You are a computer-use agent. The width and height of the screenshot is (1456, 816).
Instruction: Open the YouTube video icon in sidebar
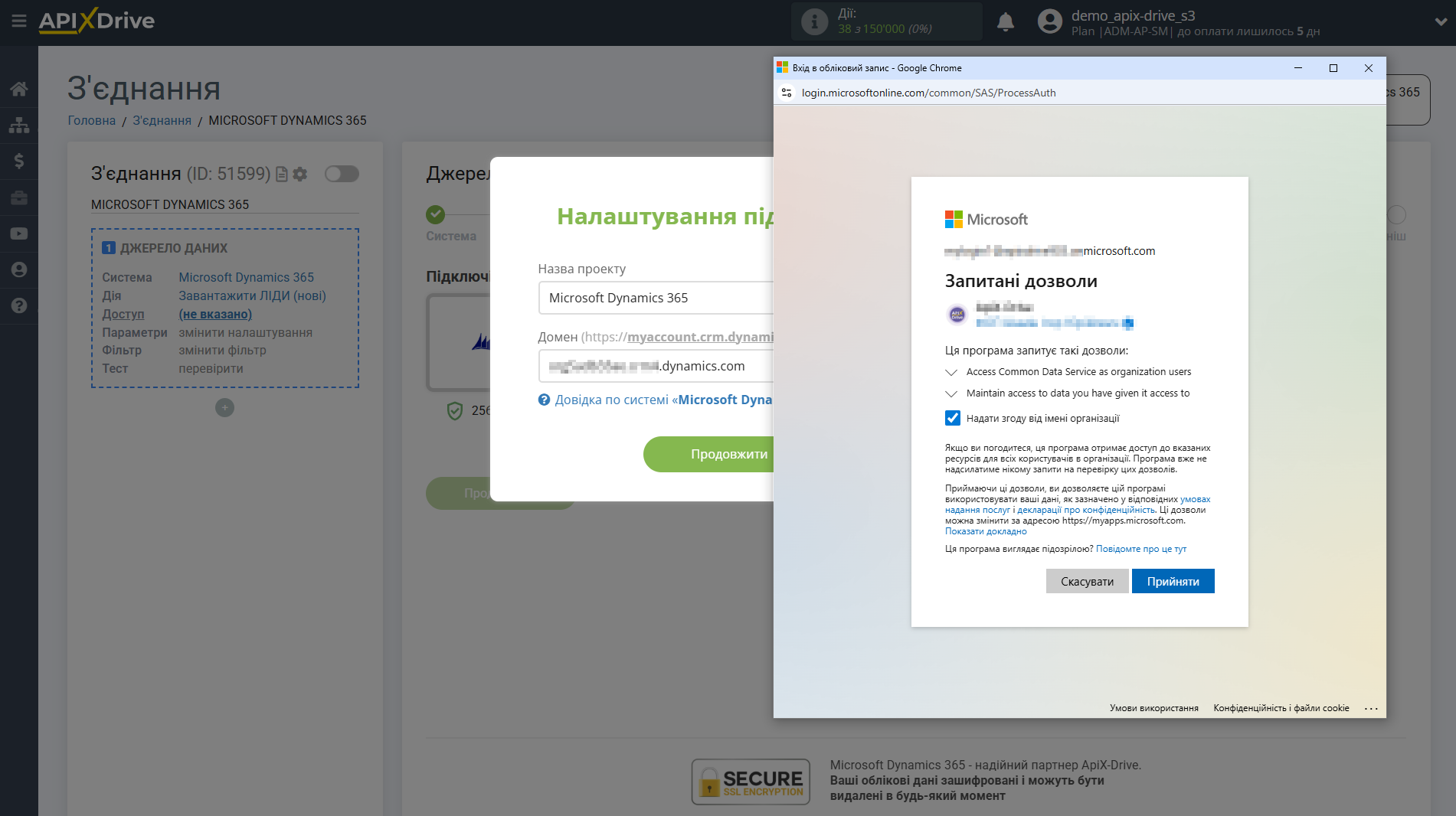click(x=19, y=233)
